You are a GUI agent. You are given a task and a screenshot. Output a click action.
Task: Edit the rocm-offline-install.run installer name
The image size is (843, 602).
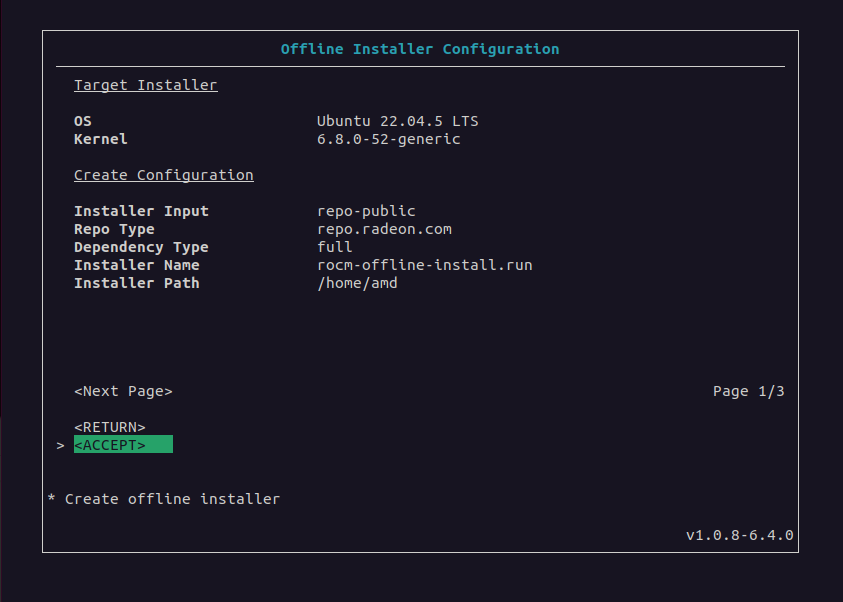(425, 265)
